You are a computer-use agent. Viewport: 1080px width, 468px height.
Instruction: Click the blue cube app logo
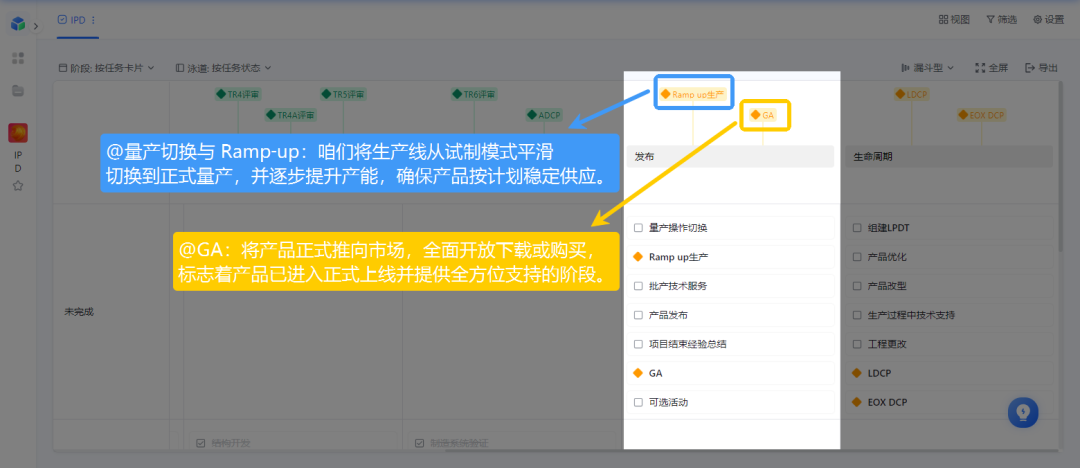pos(18,24)
